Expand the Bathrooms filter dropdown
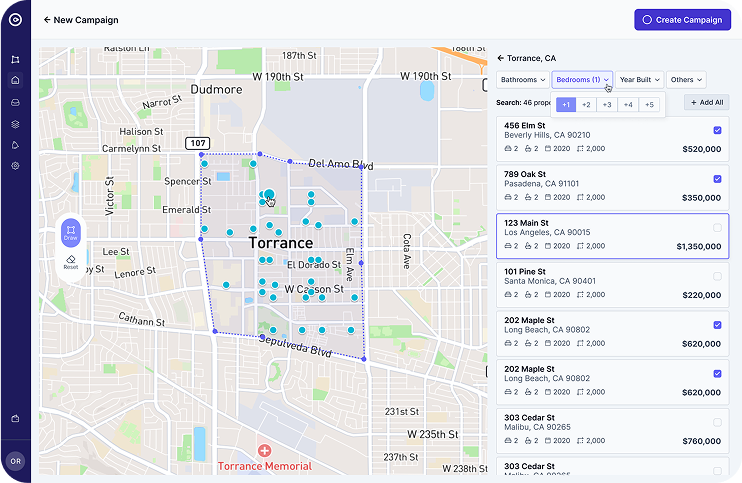The width and height of the screenshot is (742, 483). (522, 79)
